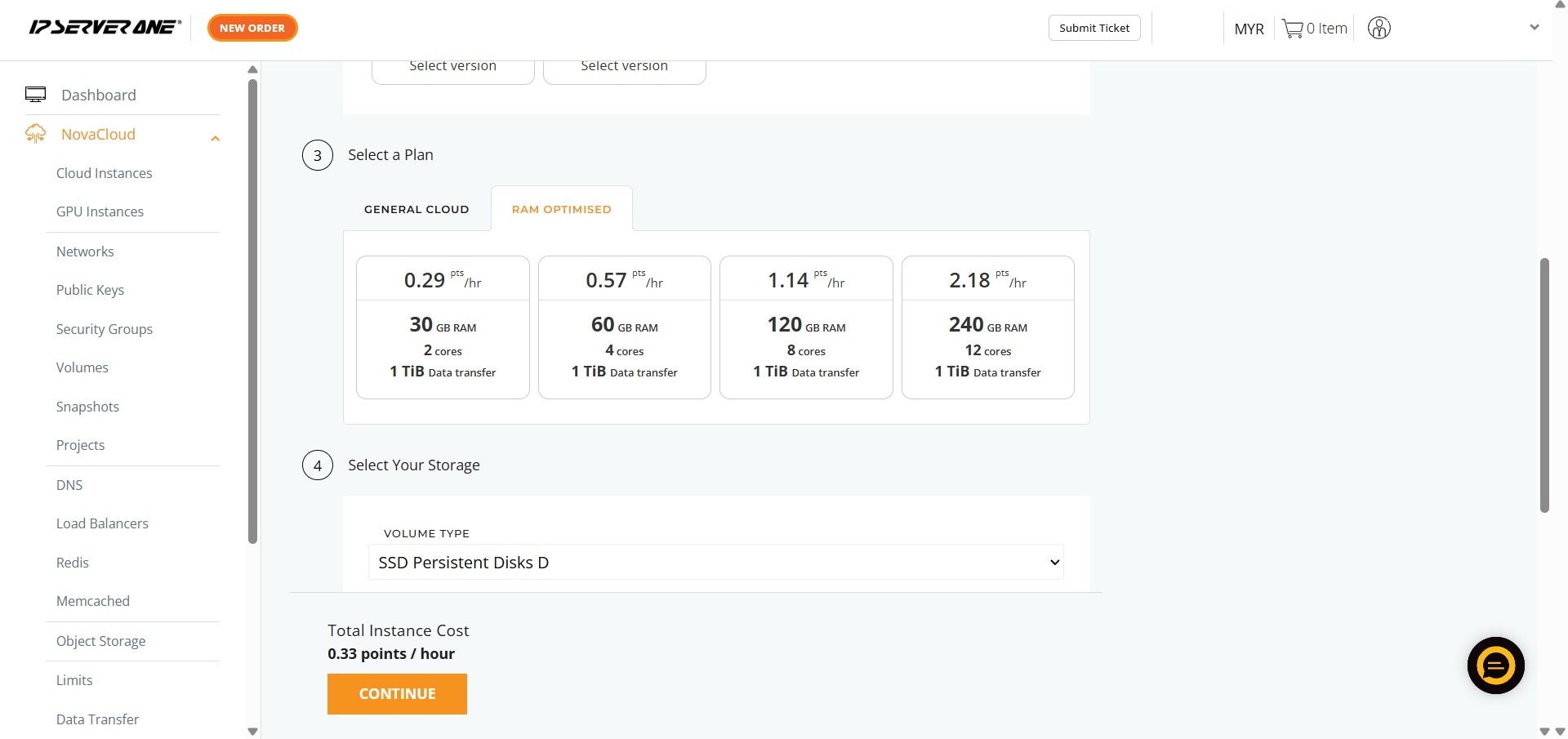Collapse the NovaCloud menu chevron
Screen dimensions: 1568x739
(216, 138)
